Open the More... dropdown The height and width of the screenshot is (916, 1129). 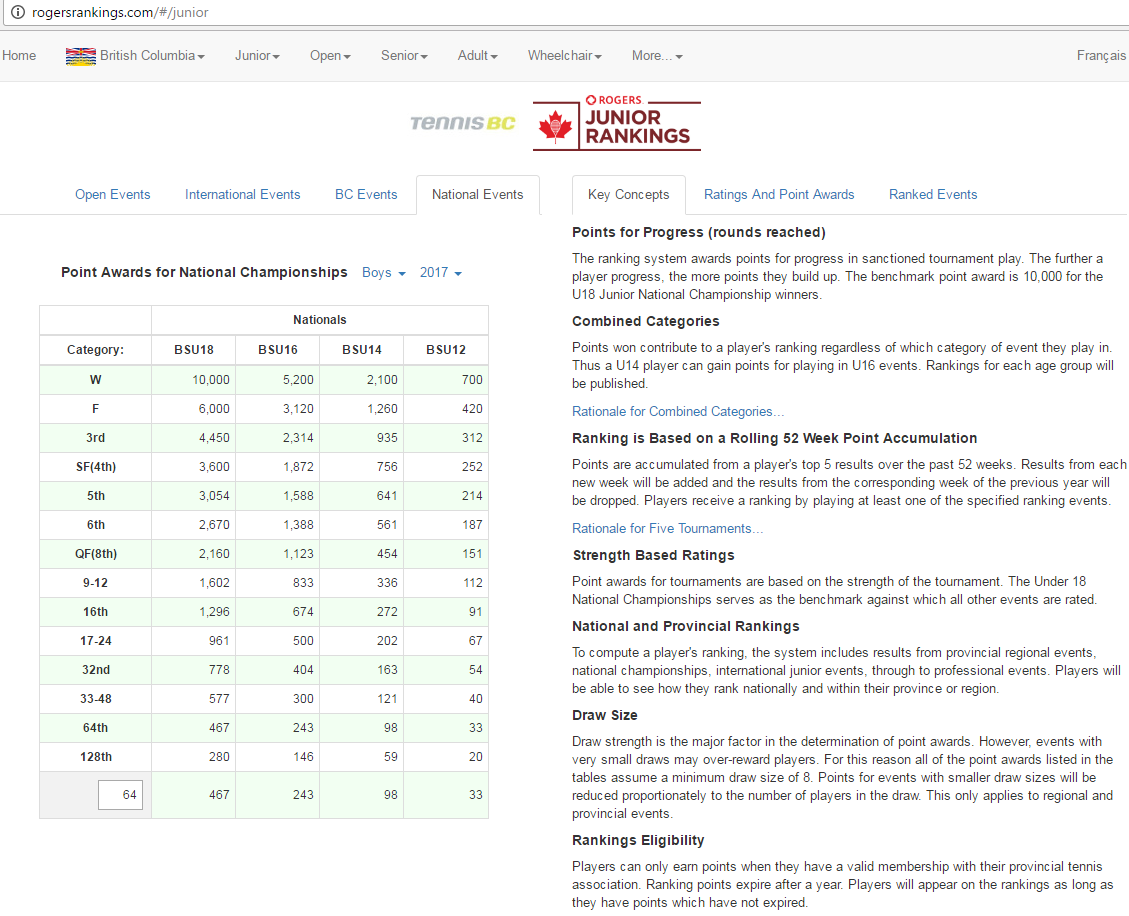[x=657, y=55]
